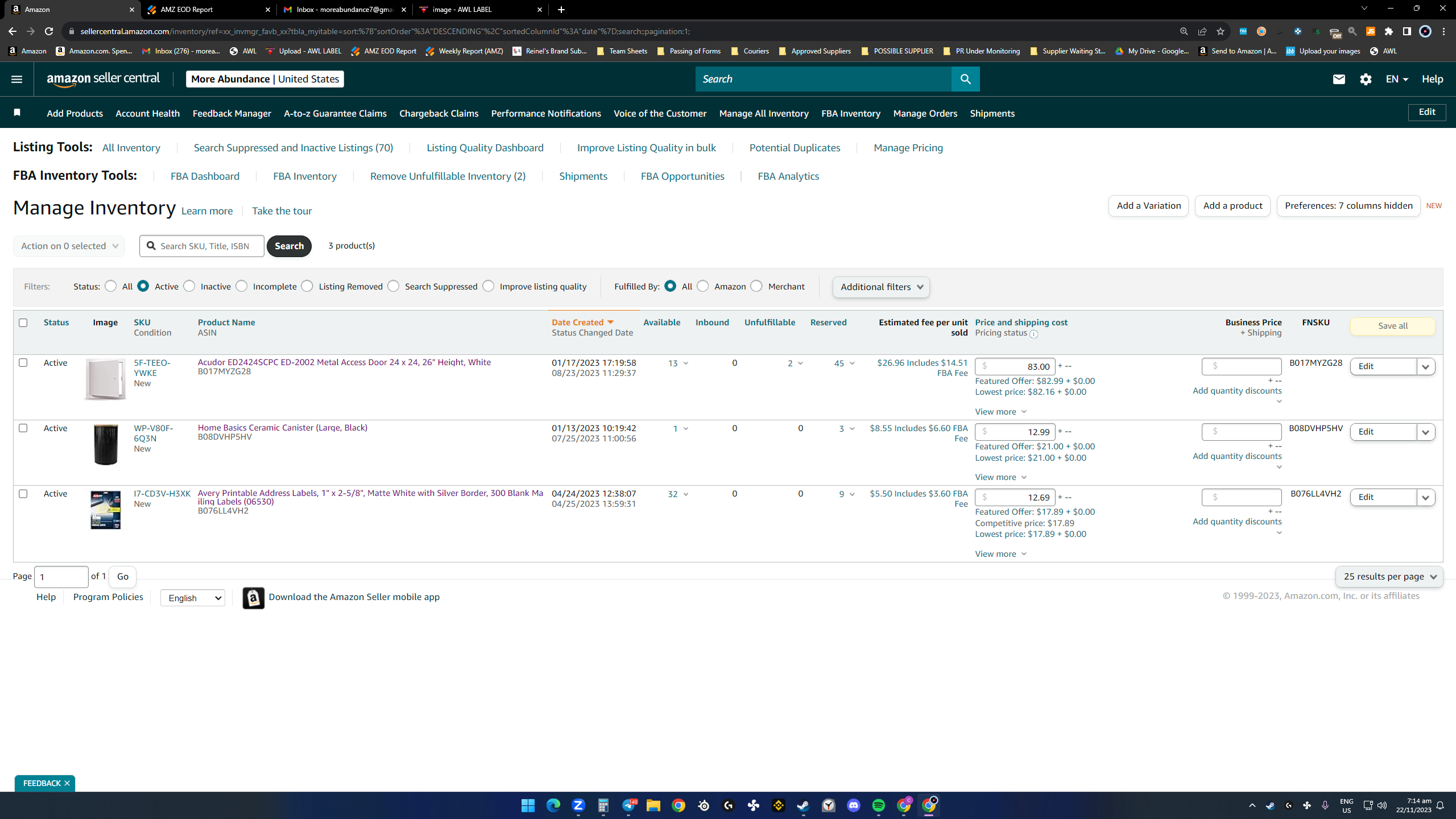The image size is (1456, 819).
Task: Open Steam from the taskbar
Action: point(803,805)
